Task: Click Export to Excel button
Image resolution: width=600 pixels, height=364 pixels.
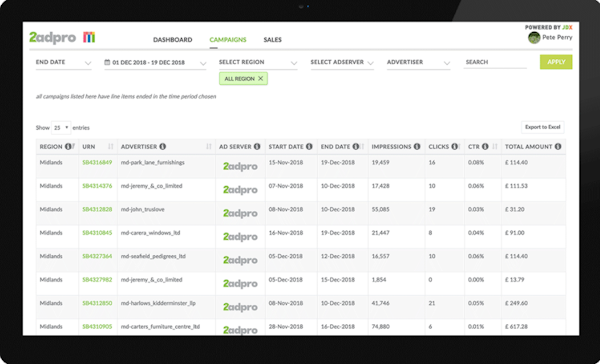Action: [543, 127]
